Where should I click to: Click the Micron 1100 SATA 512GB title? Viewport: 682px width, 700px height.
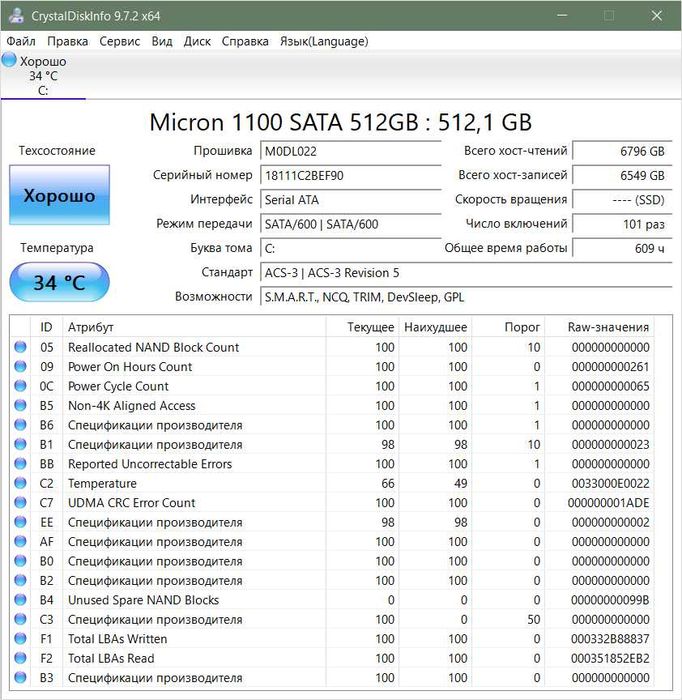tap(341, 122)
